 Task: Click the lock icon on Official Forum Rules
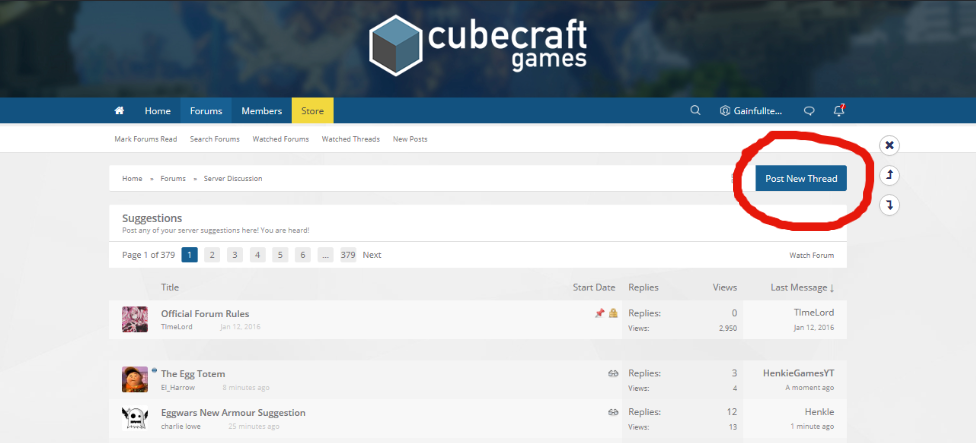click(x=613, y=313)
